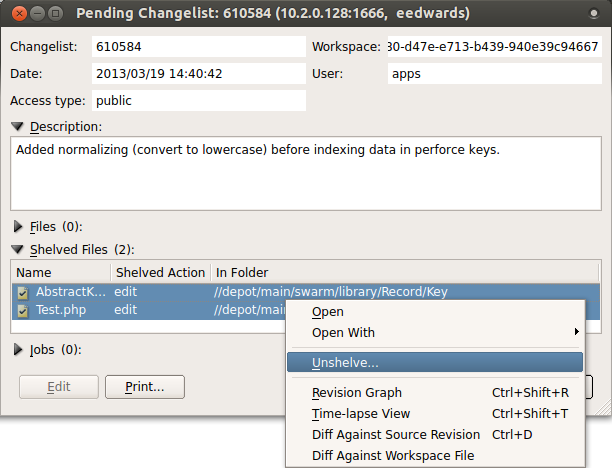The height and width of the screenshot is (468, 612).
Task: Click the Access type field
Action: click(x=199, y=101)
